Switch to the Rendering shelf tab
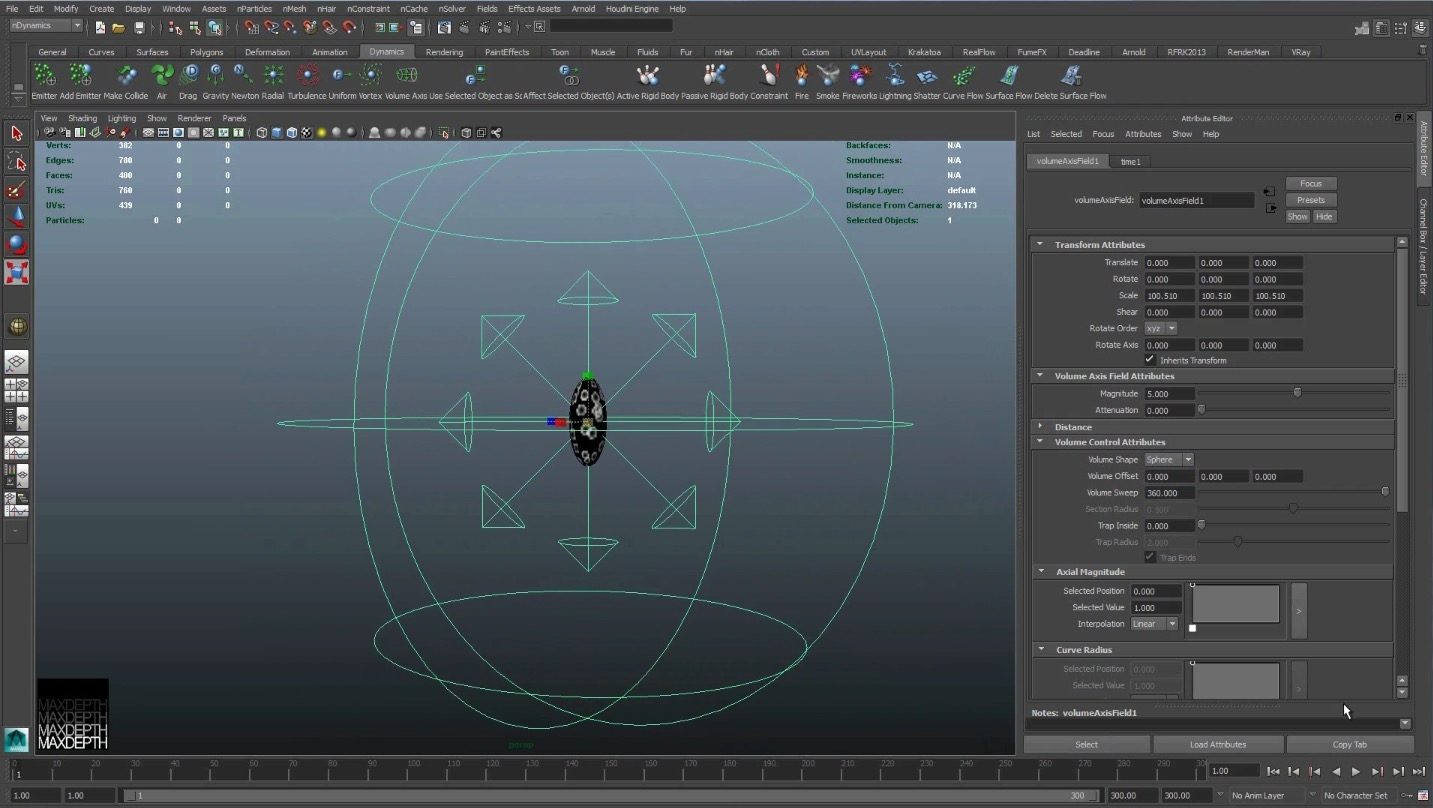Viewport: 1433px width, 808px height. click(x=444, y=52)
